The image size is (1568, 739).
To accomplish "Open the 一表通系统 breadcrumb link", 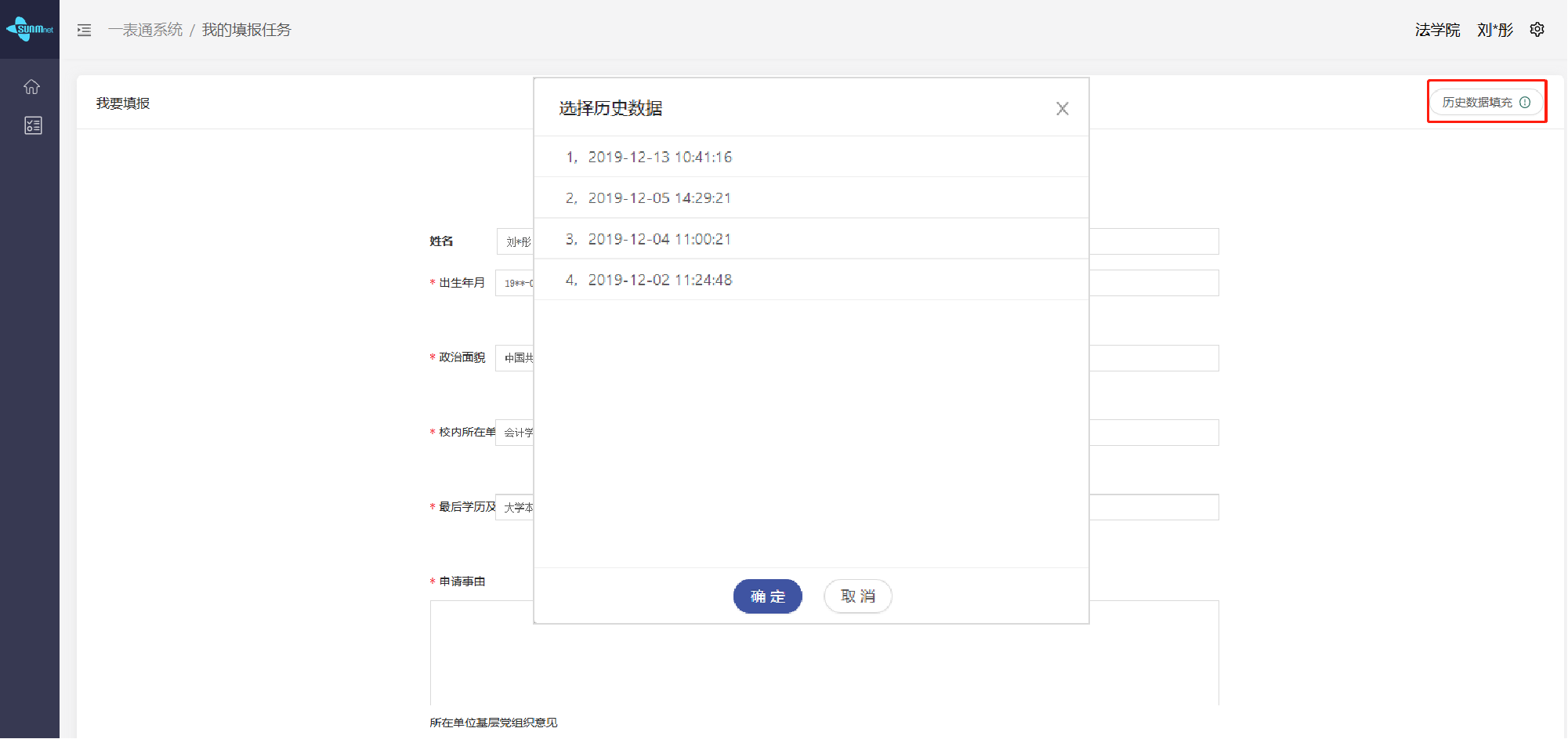I will click(145, 30).
